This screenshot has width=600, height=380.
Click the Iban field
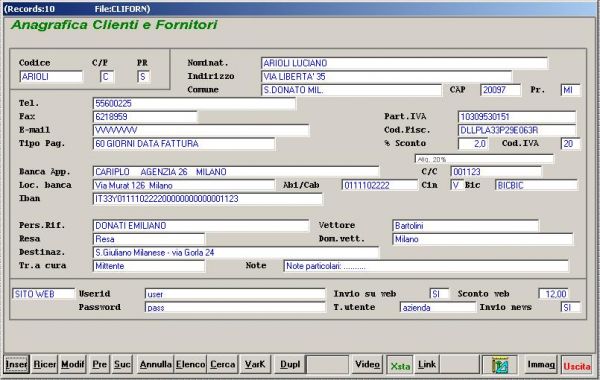coord(207,199)
